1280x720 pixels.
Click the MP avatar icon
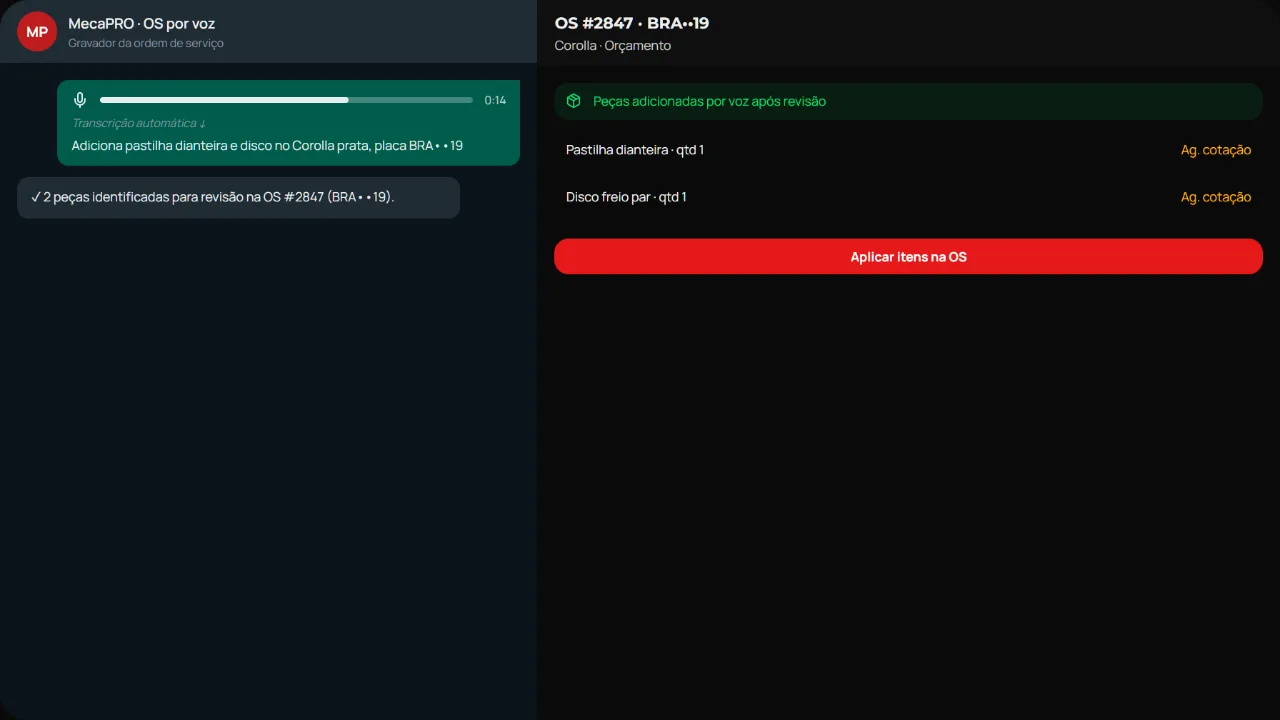(37, 32)
